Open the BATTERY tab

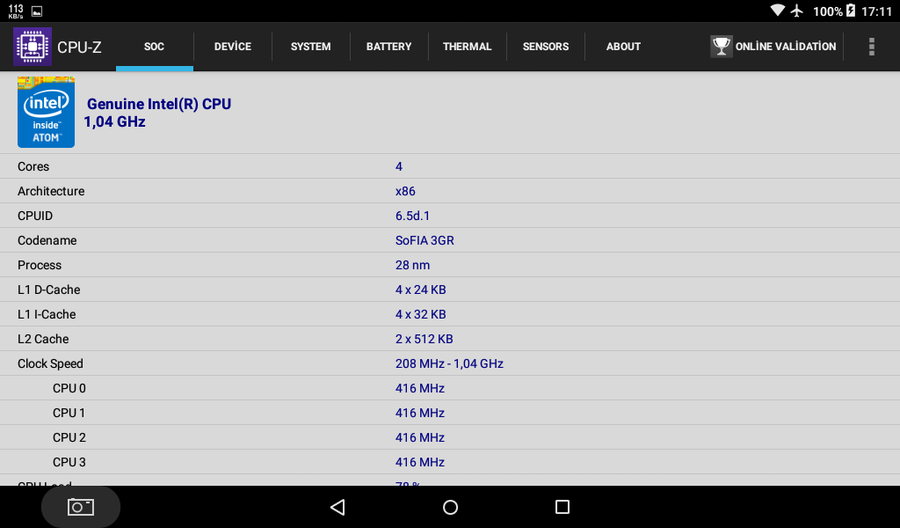point(389,46)
